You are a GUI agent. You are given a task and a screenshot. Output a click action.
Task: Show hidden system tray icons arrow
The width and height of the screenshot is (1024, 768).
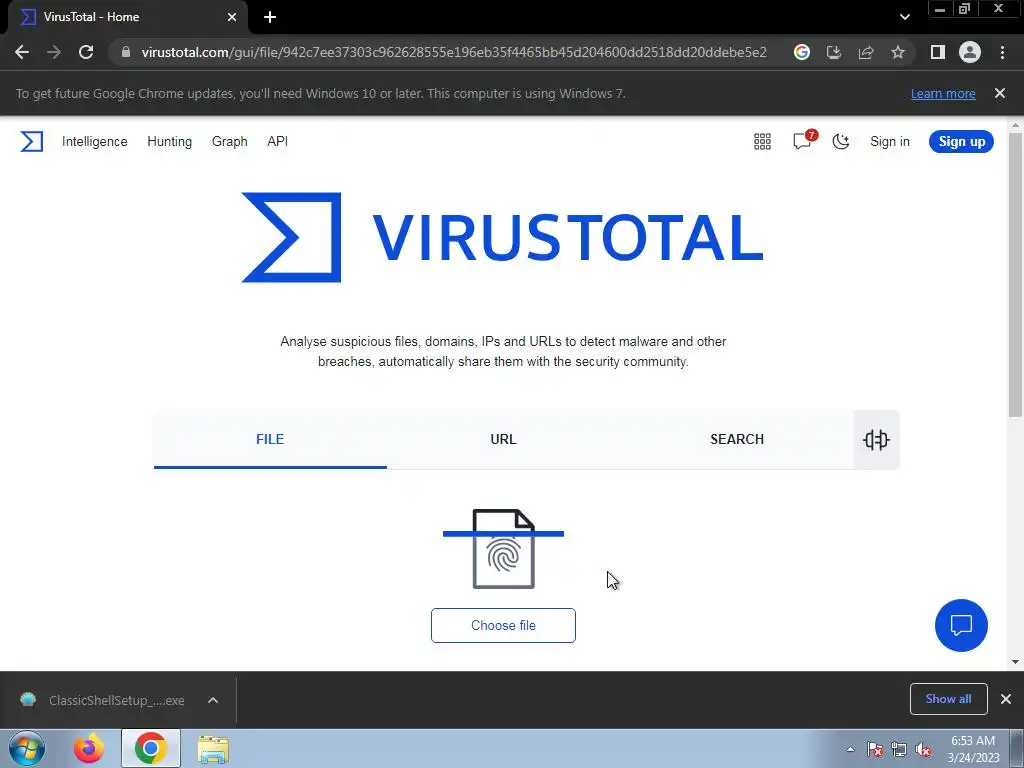click(x=850, y=749)
